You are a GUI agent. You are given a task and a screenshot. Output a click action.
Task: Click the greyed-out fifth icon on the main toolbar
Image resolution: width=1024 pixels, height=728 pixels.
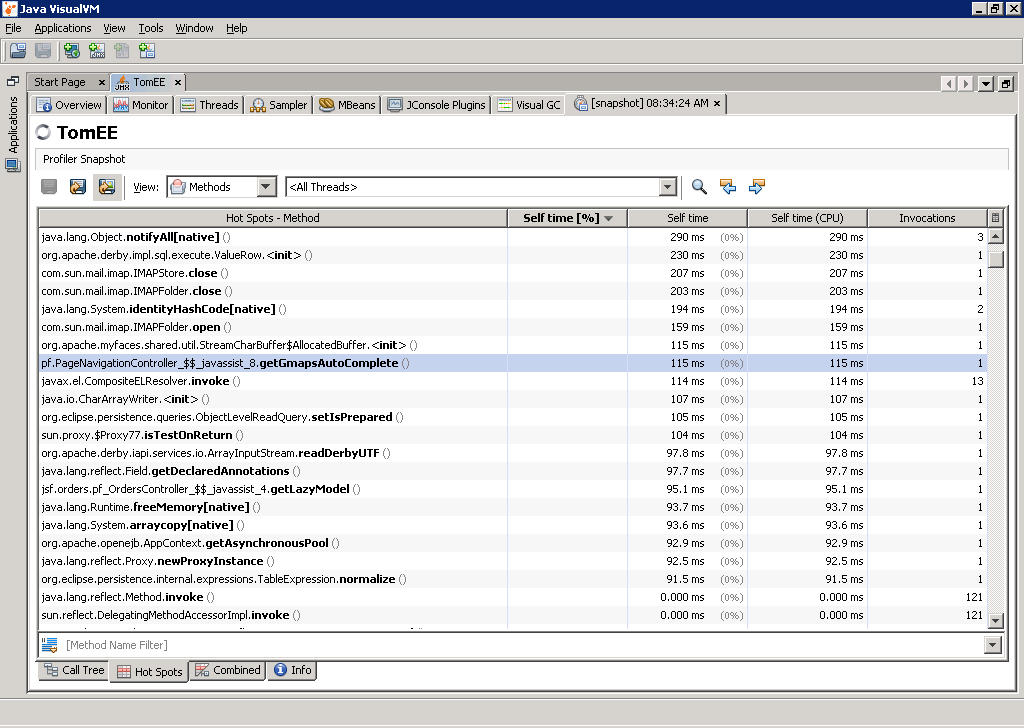coord(121,50)
